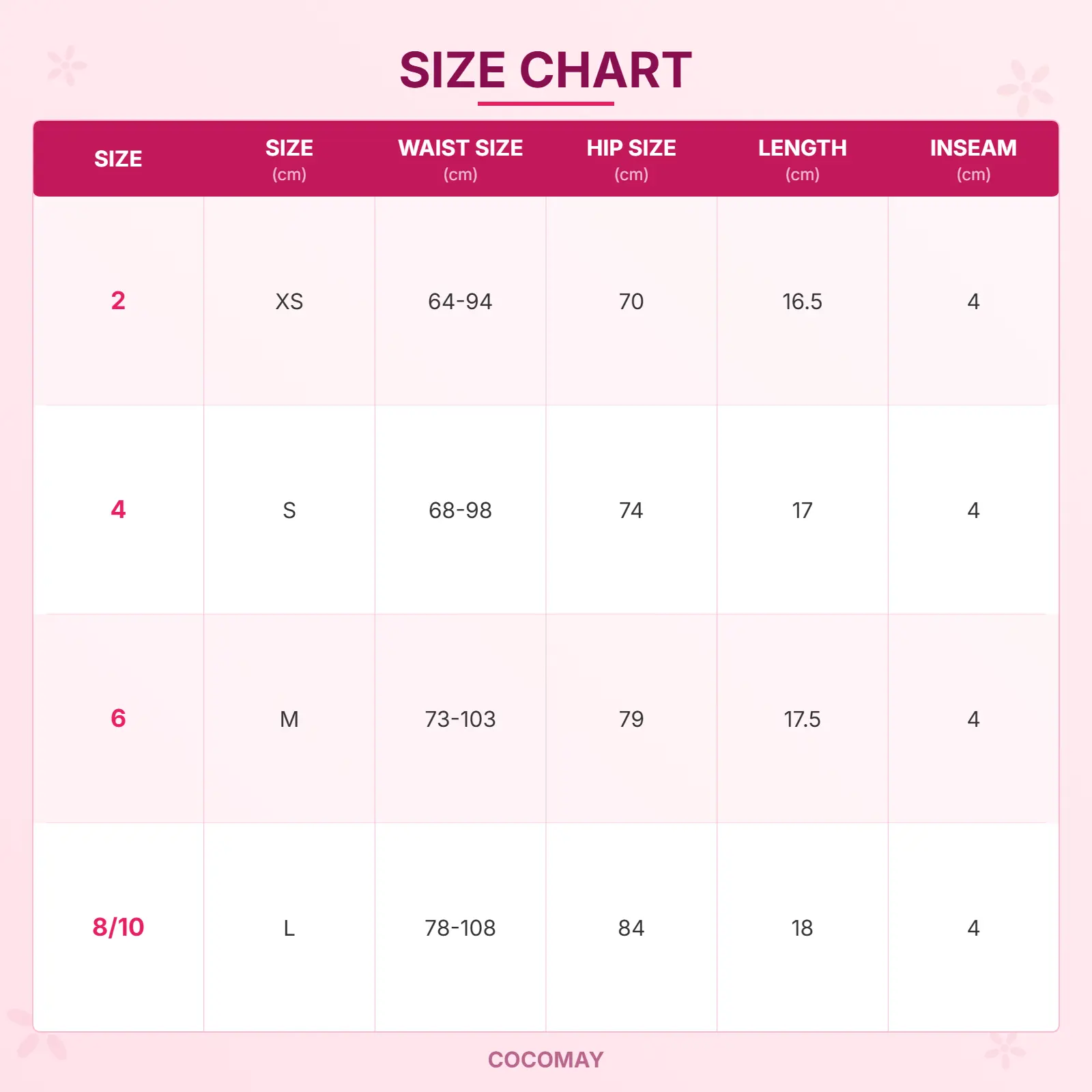Select size 8/10 row label
The height and width of the screenshot is (1092, 1092).
click(118, 928)
